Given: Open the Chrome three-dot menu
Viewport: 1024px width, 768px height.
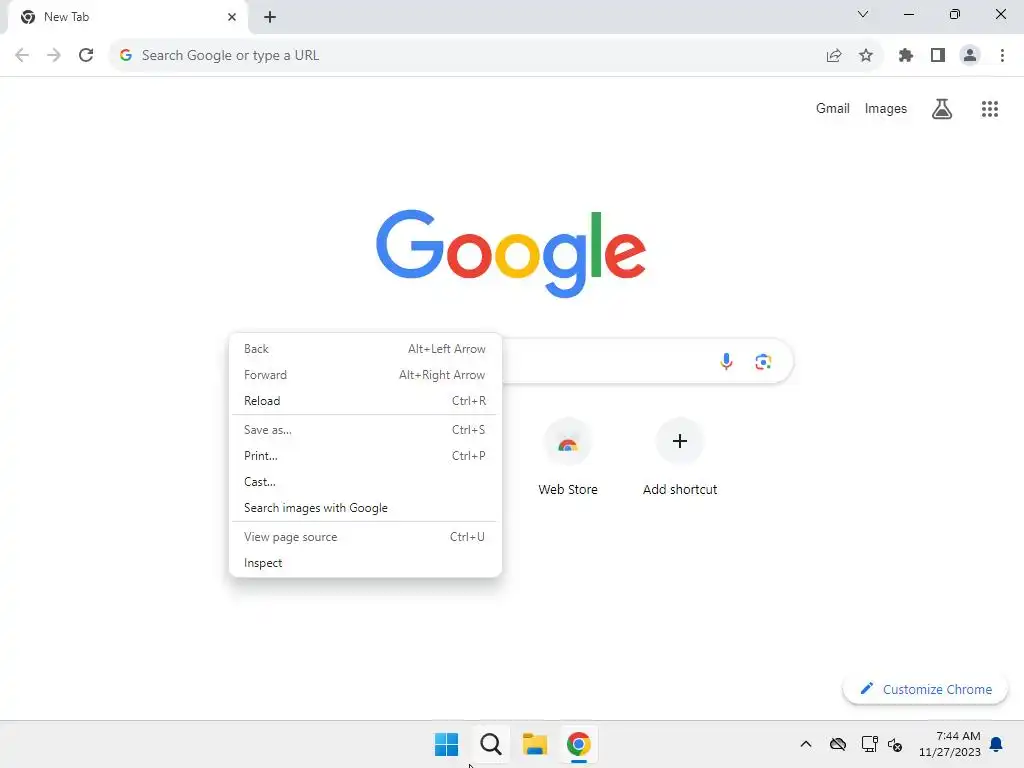Looking at the screenshot, I should (x=1002, y=56).
